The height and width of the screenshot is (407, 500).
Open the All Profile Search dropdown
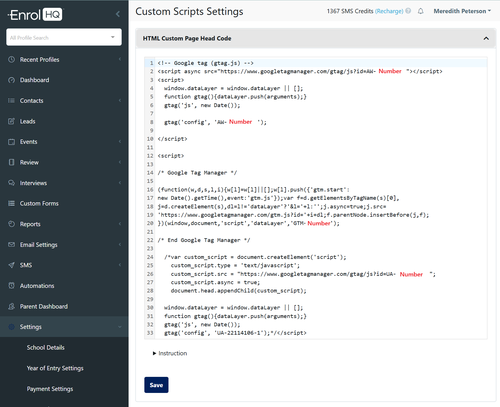[113, 37]
